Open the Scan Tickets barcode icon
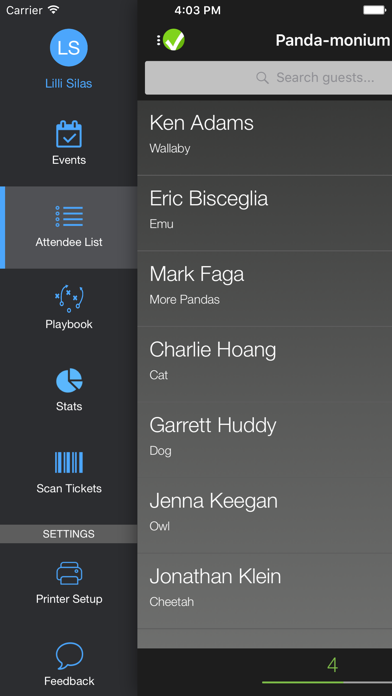The width and height of the screenshot is (392, 696). pyautogui.click(x=69, y=463)
